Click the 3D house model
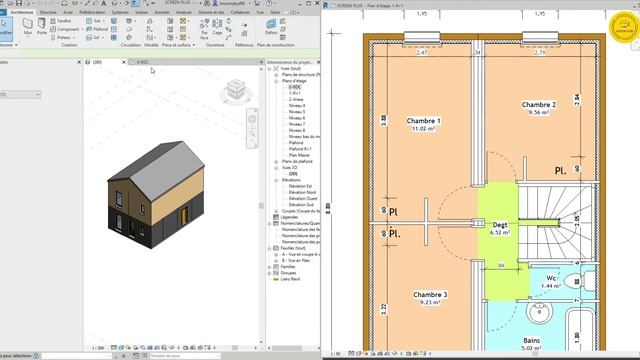Screen dimensions: 640x360 (156, 195)
